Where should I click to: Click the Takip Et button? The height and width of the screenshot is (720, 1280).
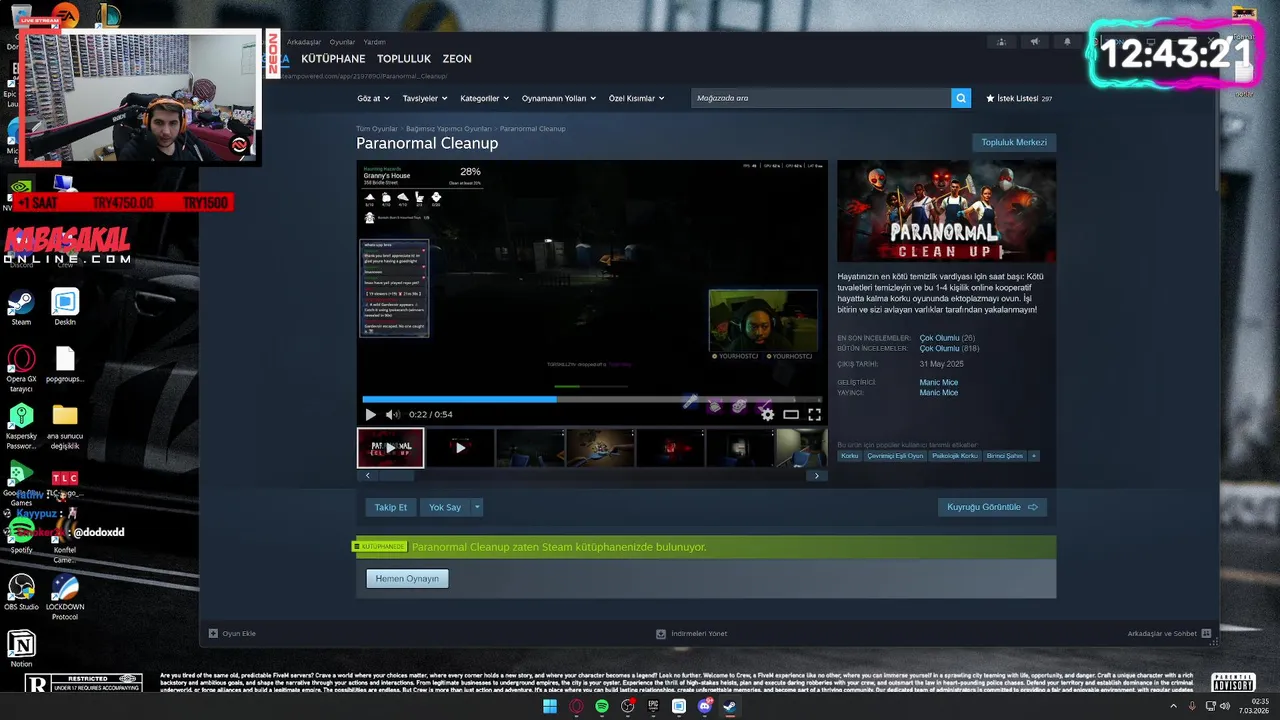point(391,507)
